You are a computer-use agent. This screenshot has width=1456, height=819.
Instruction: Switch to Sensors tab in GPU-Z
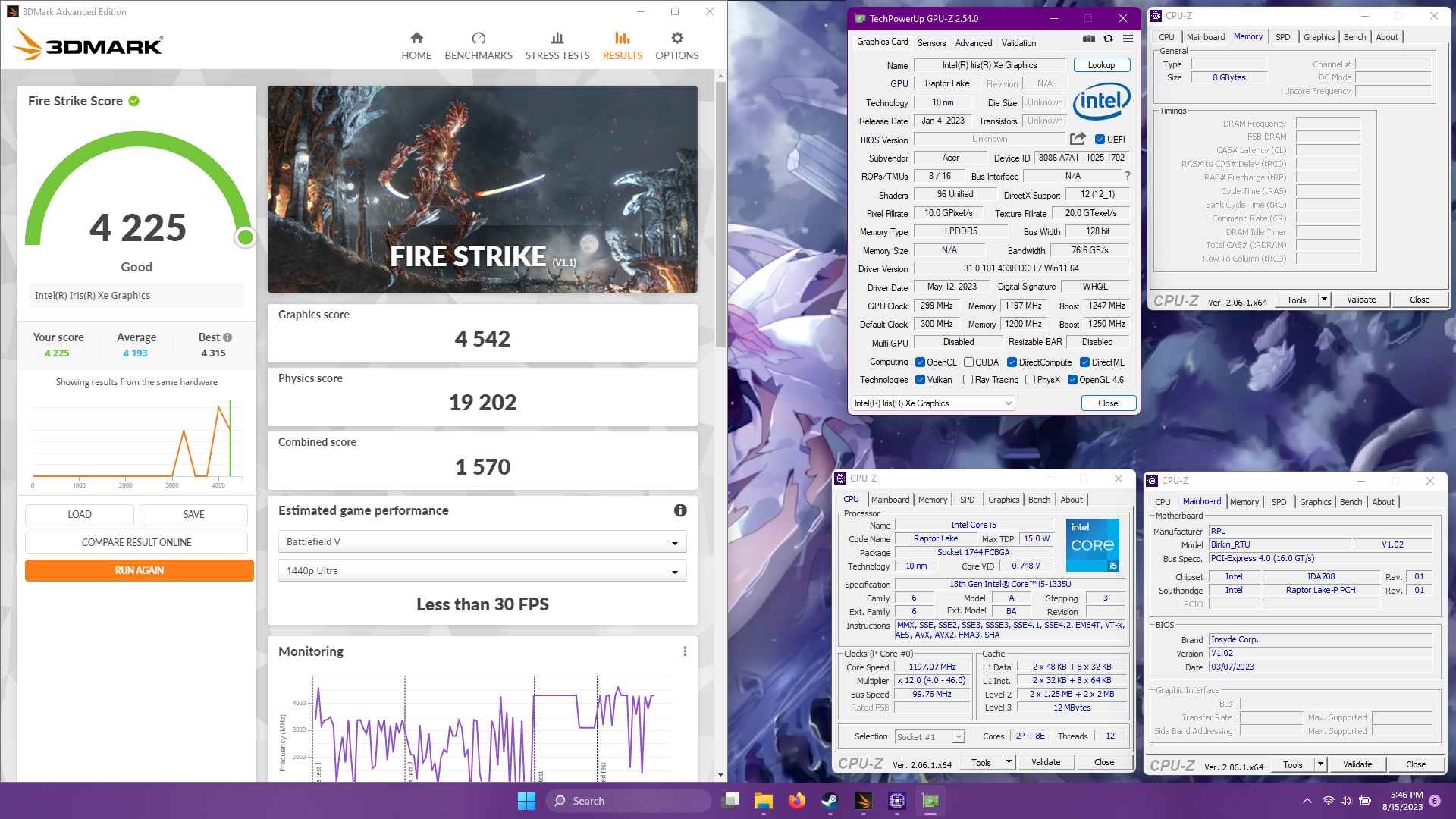click(x=931, y=43)
